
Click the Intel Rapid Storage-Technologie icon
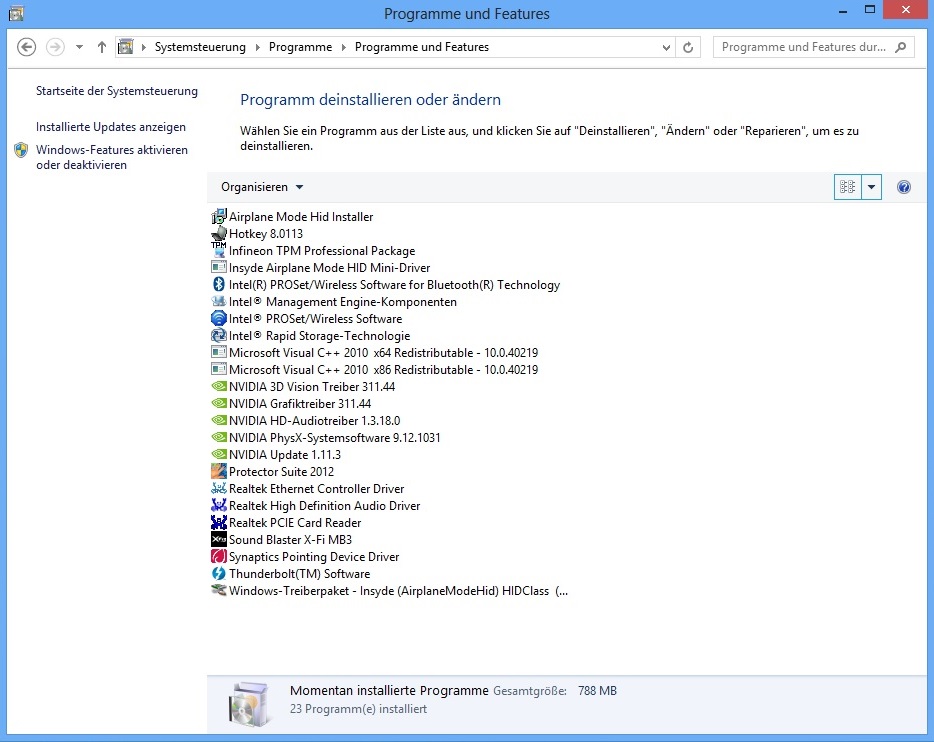pos(219,335)
